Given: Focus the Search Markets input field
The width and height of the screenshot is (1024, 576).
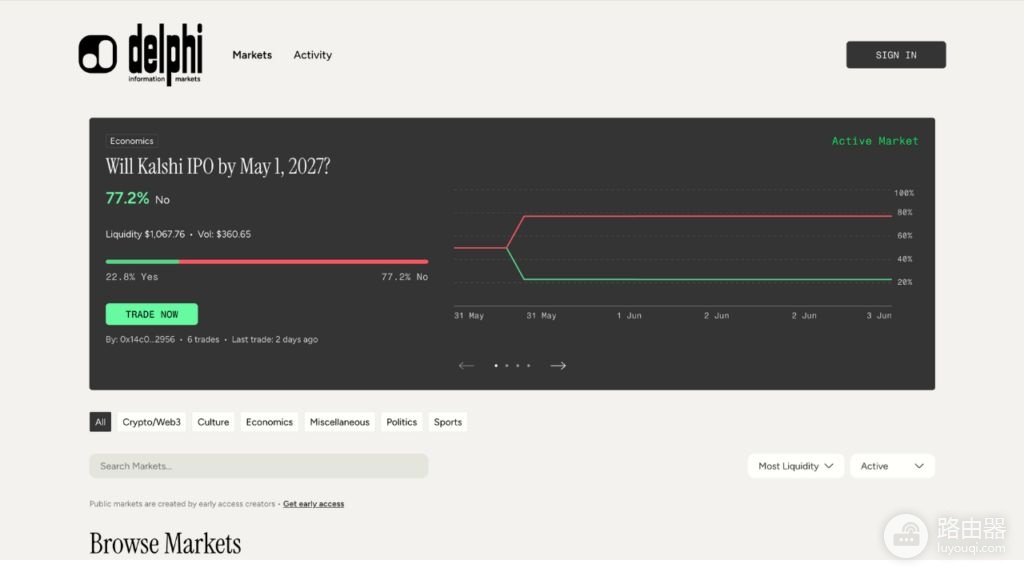Looking at the screenshot, I should (x=259, y=466).
